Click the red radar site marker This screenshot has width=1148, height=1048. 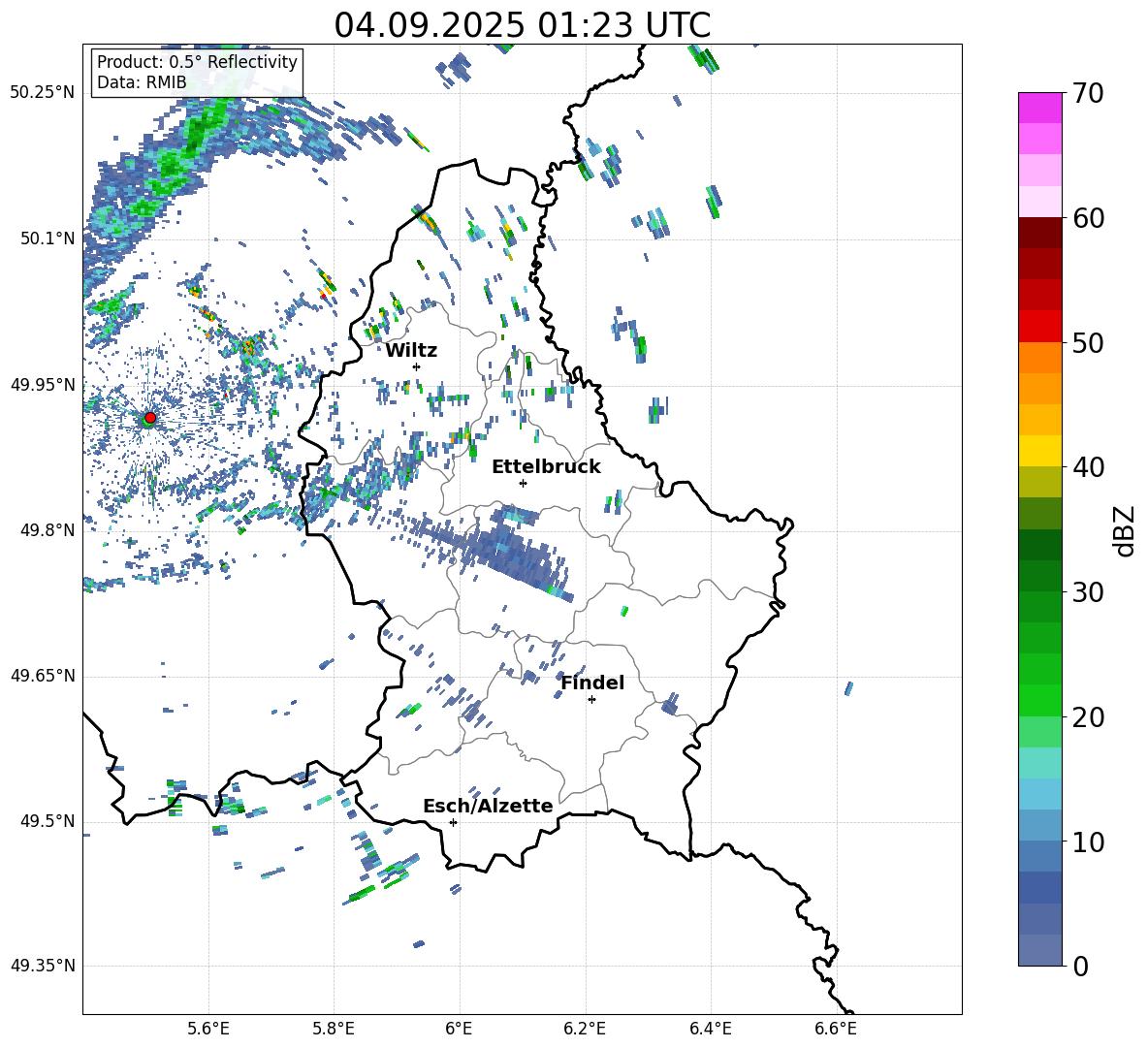point(150,418)
